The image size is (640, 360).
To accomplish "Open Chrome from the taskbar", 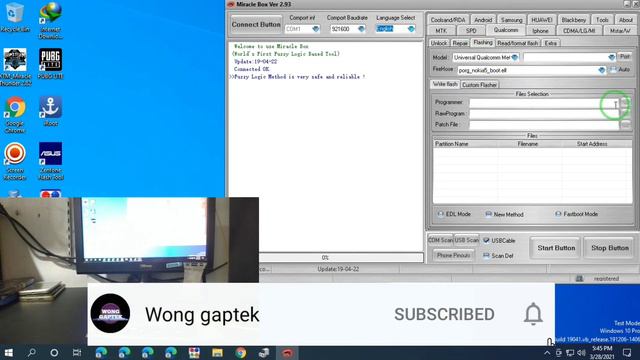I will pyautogui.click(x=240, y=353).
